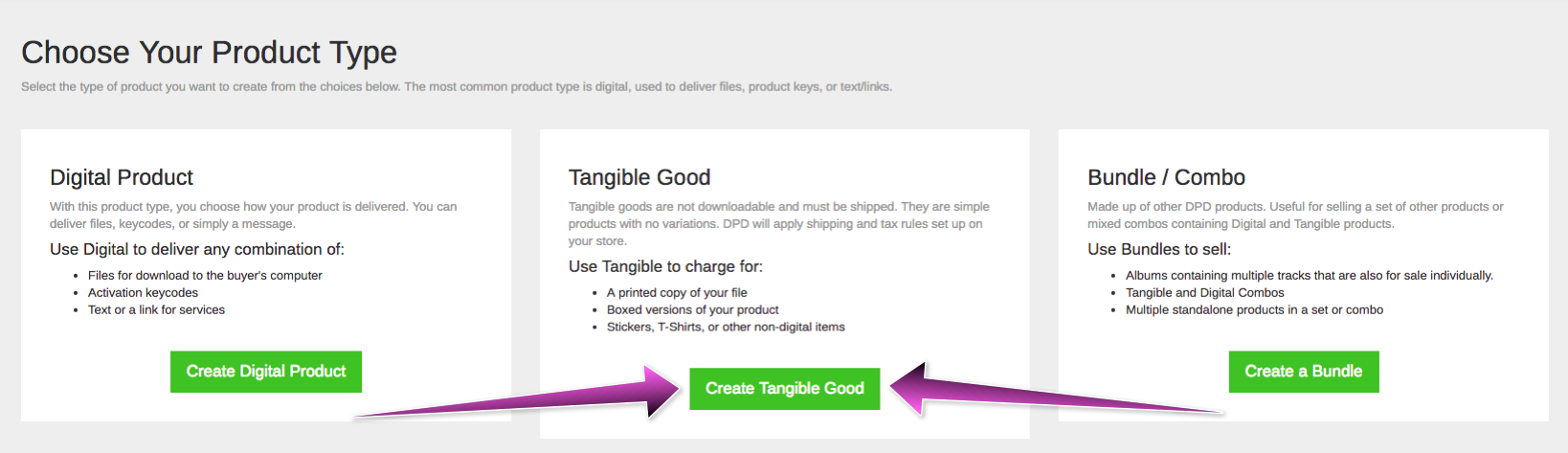Click the Create Digital Product button
The height and width of the screenshot is (453, 1568).
click(x=266, y=372)
